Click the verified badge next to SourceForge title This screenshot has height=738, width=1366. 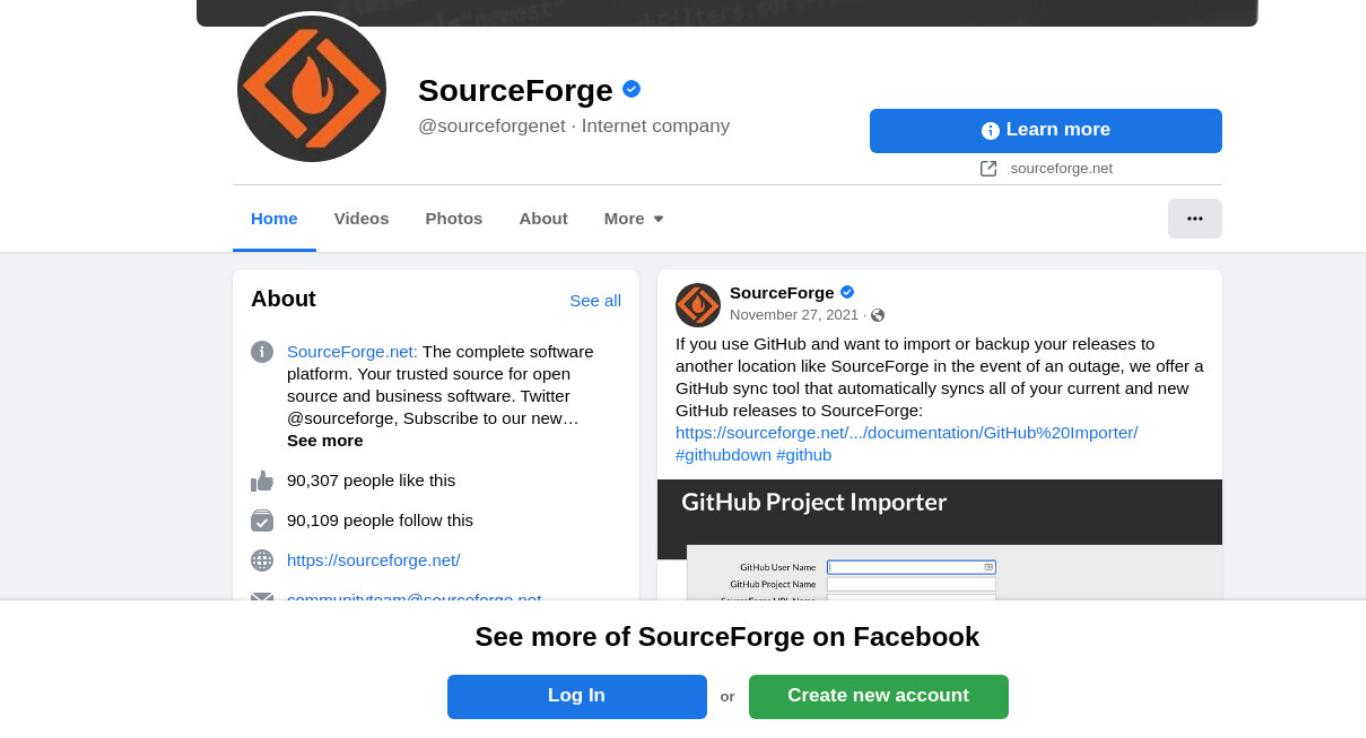631,89
